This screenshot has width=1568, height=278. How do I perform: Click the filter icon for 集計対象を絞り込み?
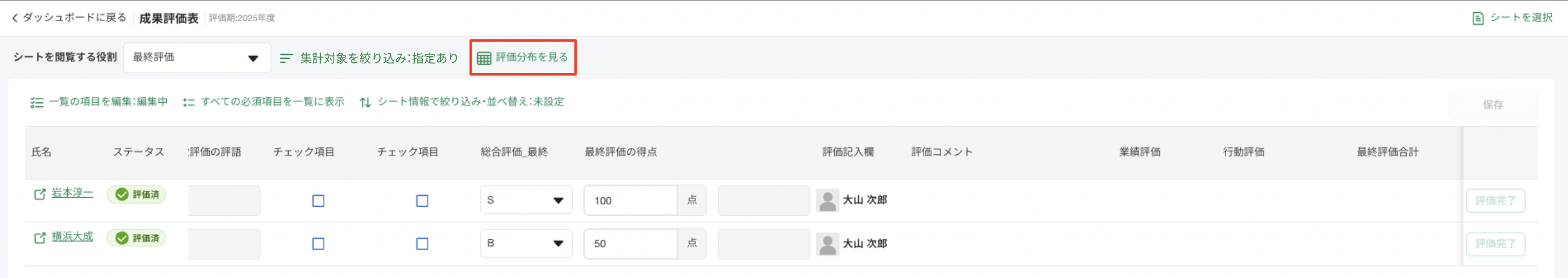[286, 59]
